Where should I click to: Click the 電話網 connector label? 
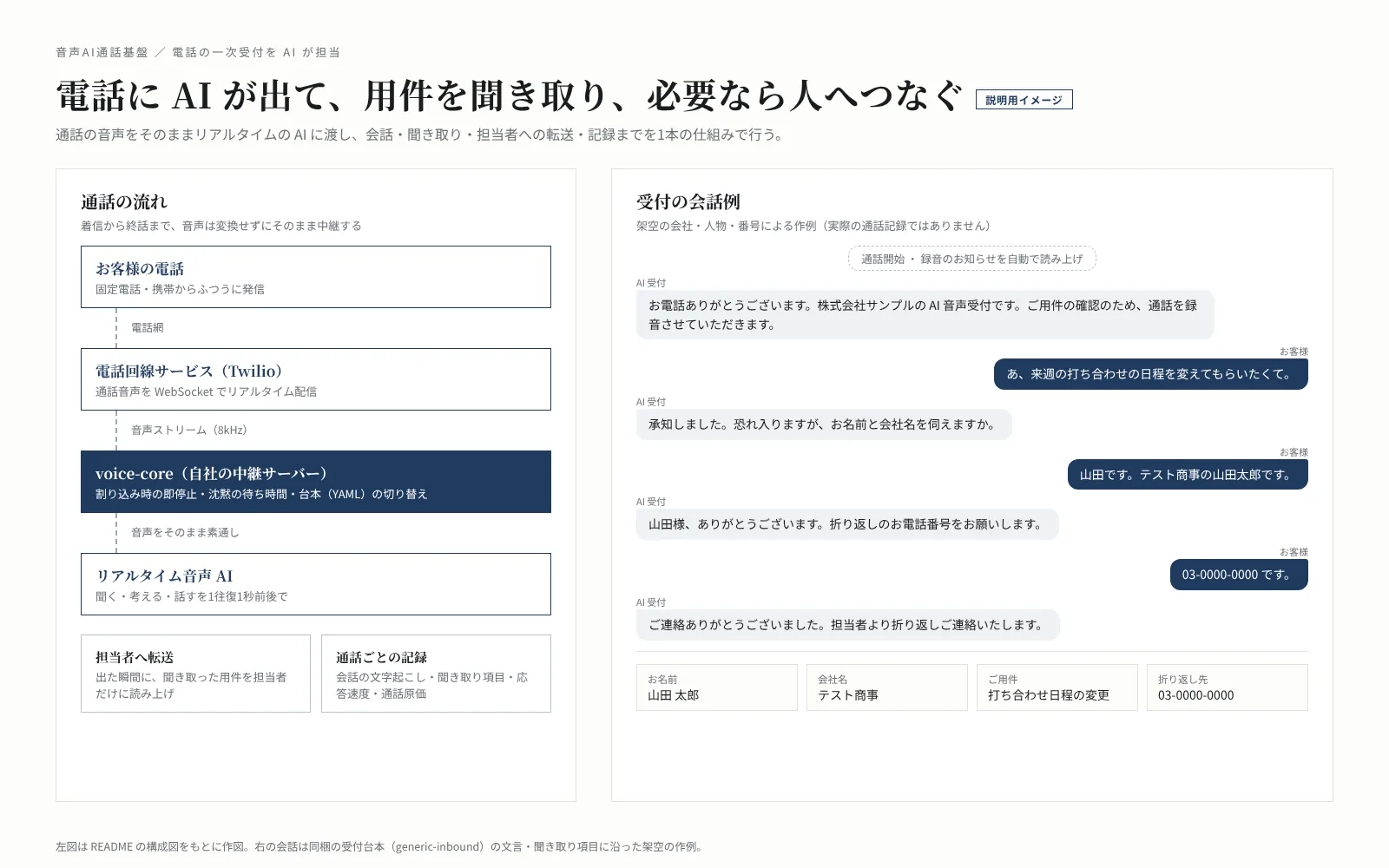click(148, 328)
